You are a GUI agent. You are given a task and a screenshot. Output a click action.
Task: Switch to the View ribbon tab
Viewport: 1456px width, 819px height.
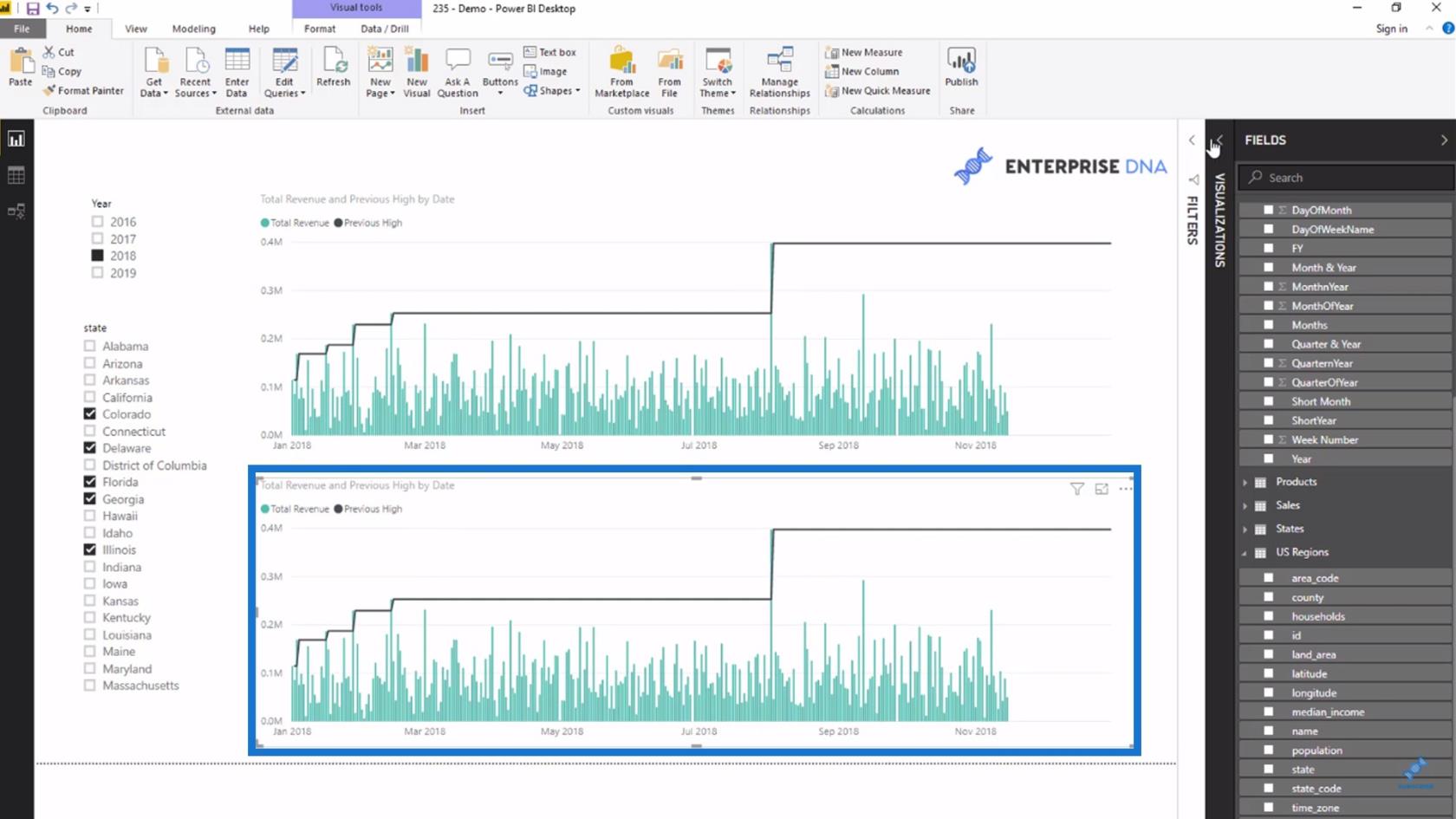pyautogui.click(x=136, y=29)
